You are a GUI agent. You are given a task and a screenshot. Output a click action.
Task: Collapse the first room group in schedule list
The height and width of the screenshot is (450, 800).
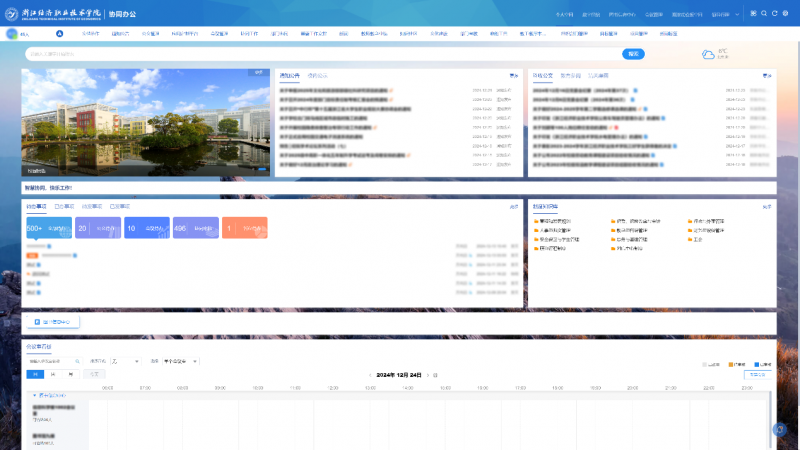35,396
